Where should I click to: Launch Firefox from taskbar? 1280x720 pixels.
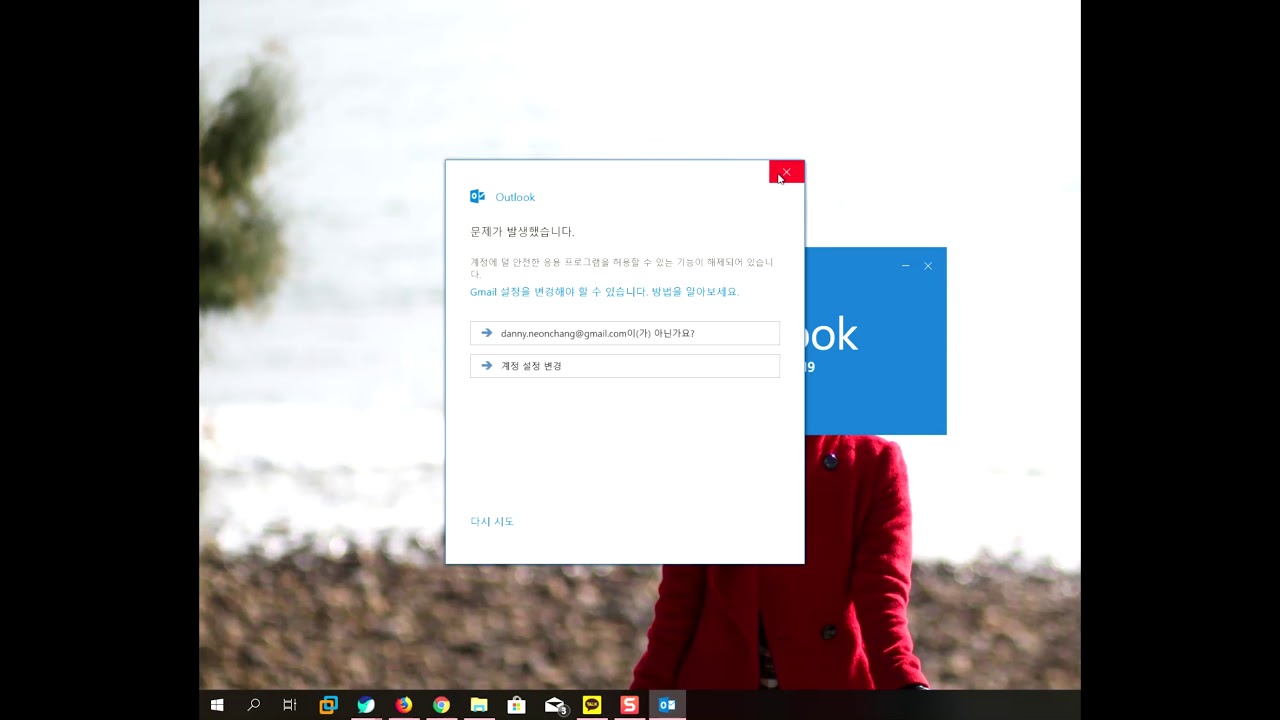click(403, 705)
